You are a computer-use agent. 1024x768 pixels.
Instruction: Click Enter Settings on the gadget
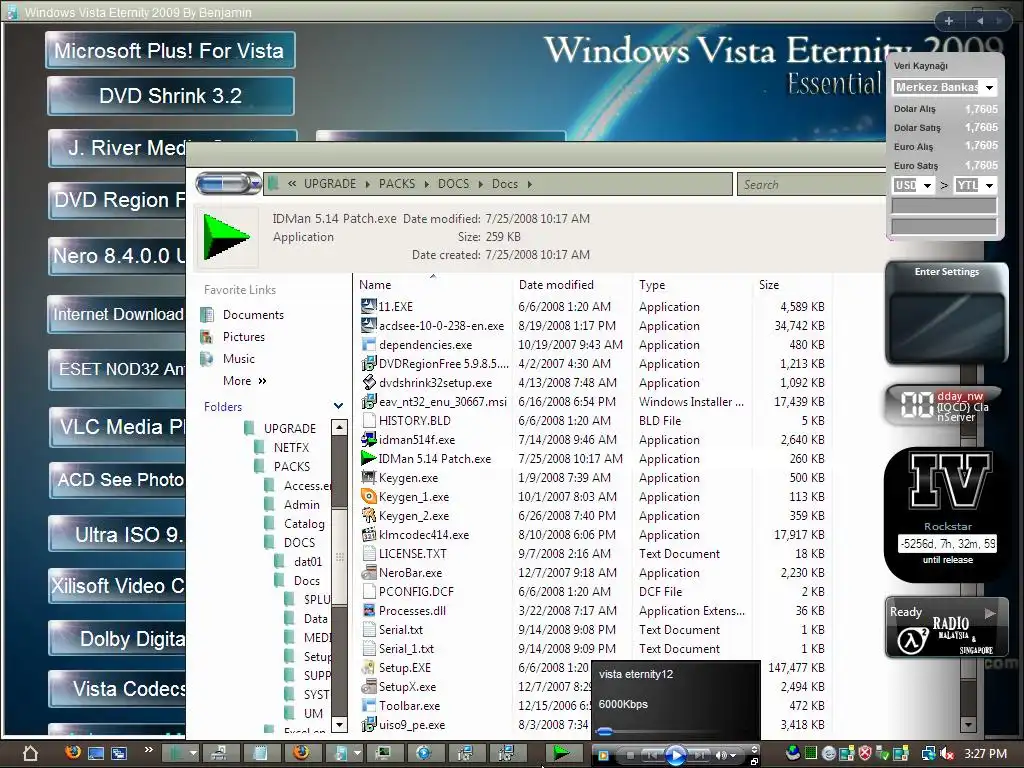tap(946, 272)
